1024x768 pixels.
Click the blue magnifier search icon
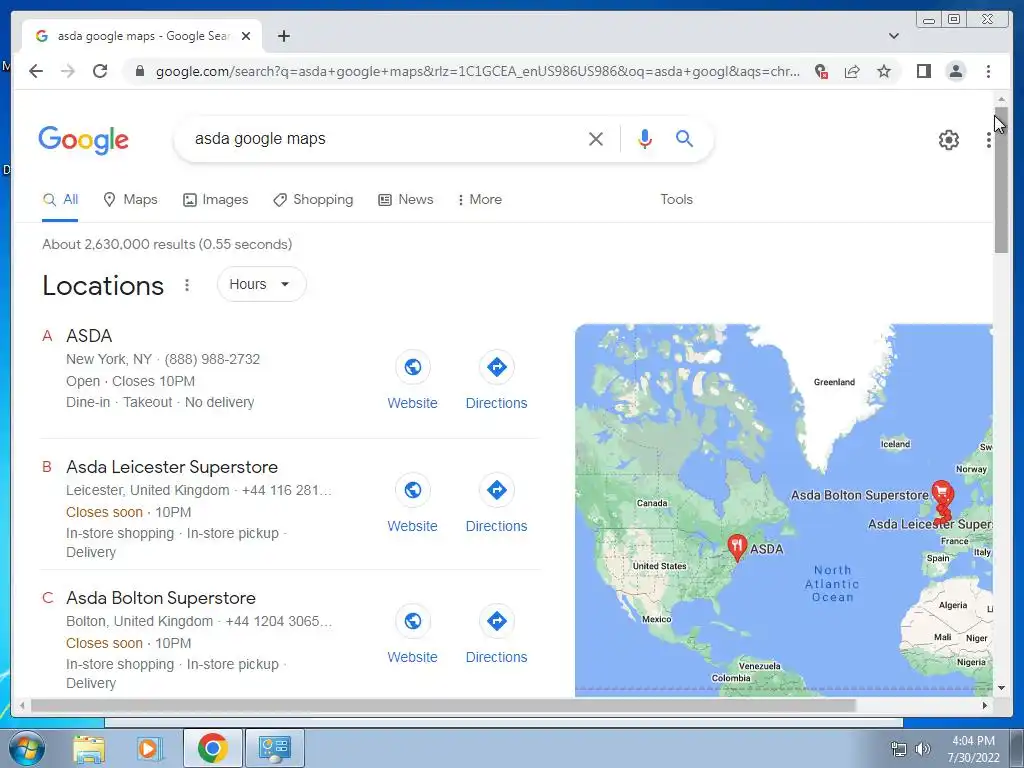[x=684, y=138]
